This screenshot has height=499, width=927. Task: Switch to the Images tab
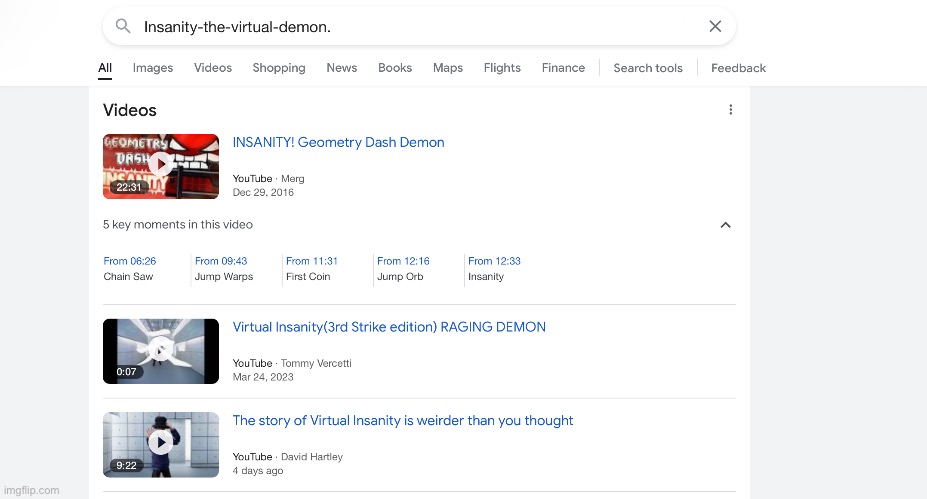(153, 68)
